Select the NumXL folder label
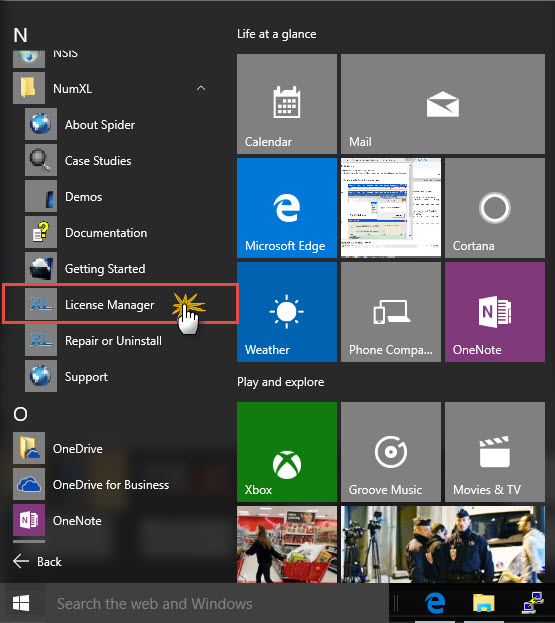The width and height of the screenshot is (555, 623). 72,88
